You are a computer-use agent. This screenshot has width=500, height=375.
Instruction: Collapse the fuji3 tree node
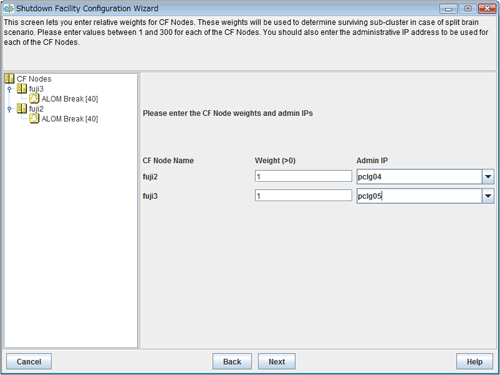9,89
